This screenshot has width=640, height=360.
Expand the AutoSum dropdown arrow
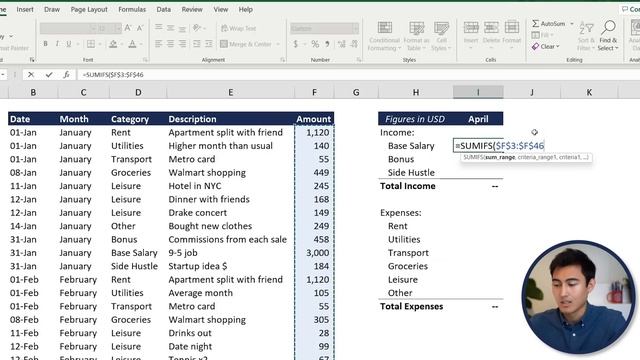pos(571,24)
